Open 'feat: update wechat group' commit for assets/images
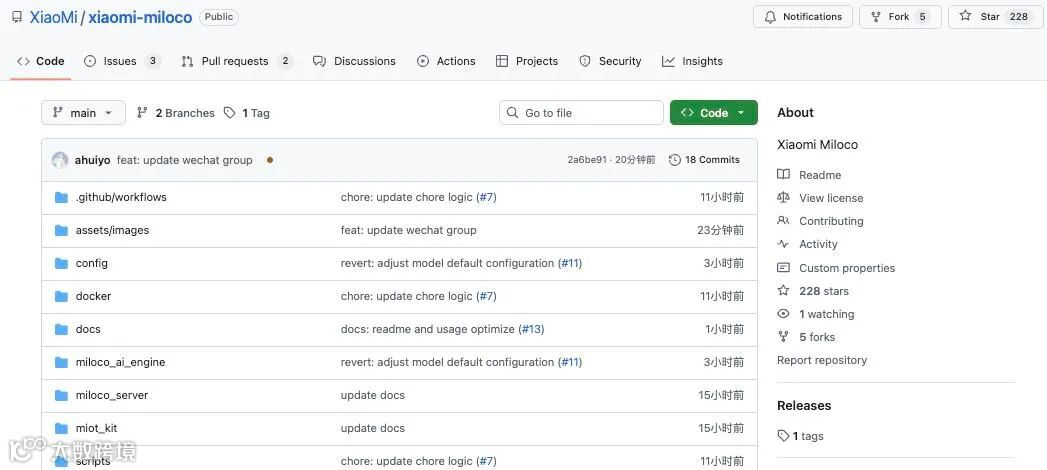Viewport: 1047px width, 470px height. pyautogui.click(x=409, y=230)
